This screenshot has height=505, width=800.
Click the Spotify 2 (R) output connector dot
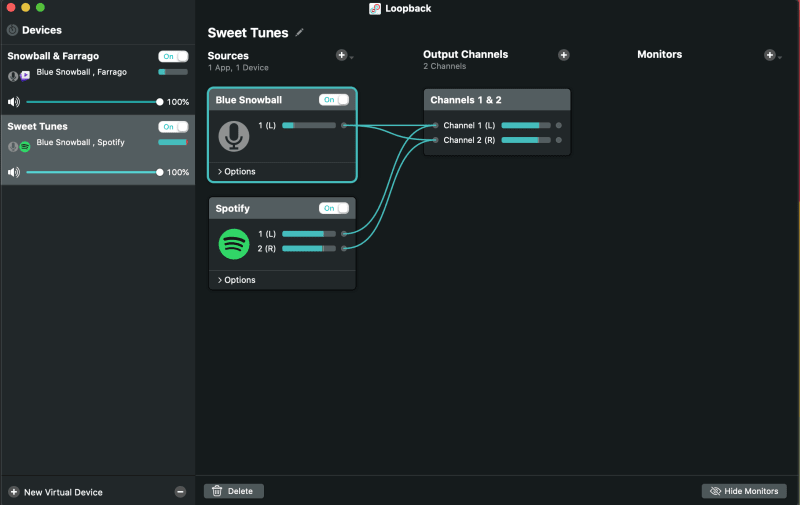[x=344, y=248]
